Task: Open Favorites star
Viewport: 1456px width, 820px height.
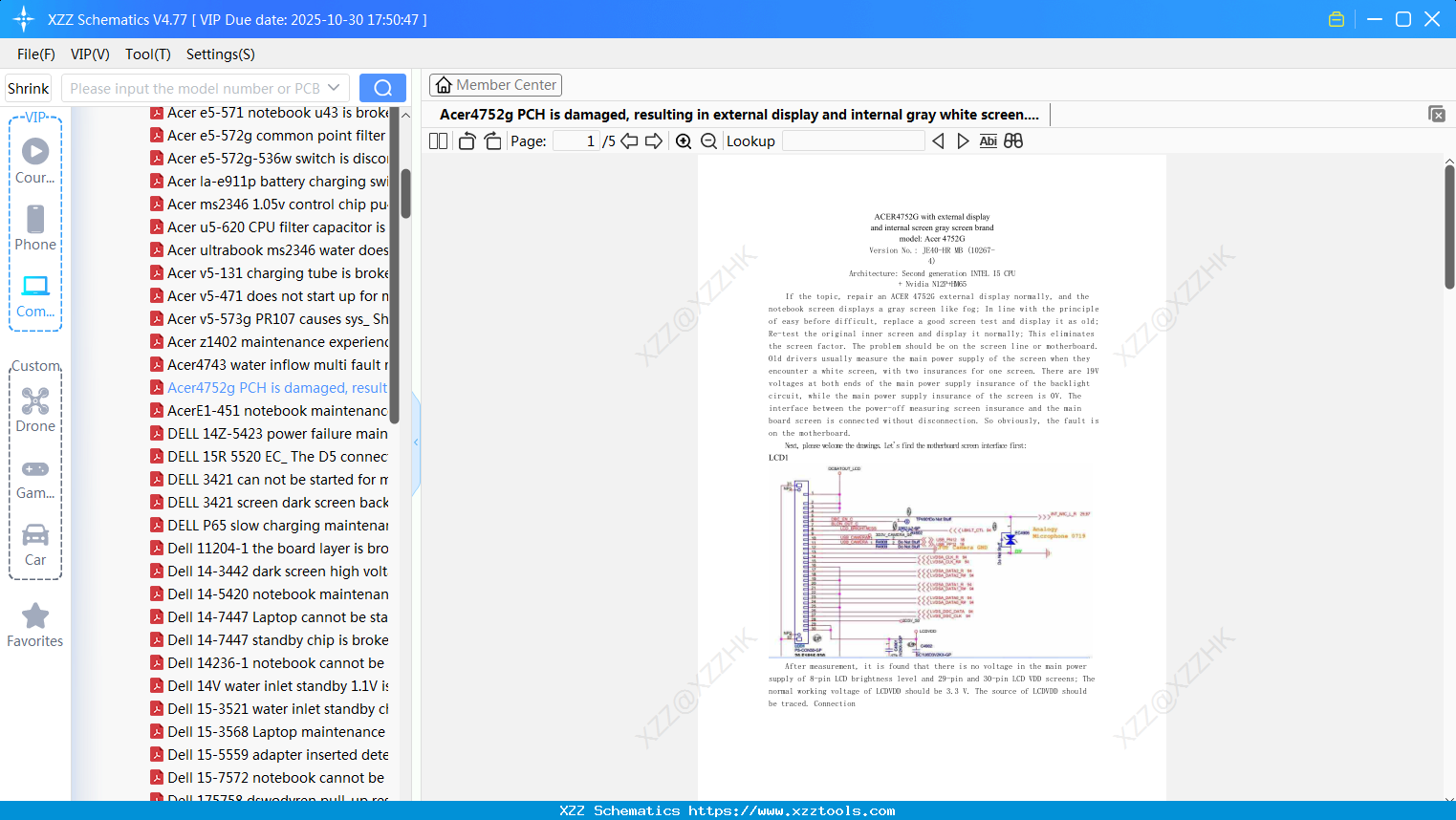Action: 35,615
